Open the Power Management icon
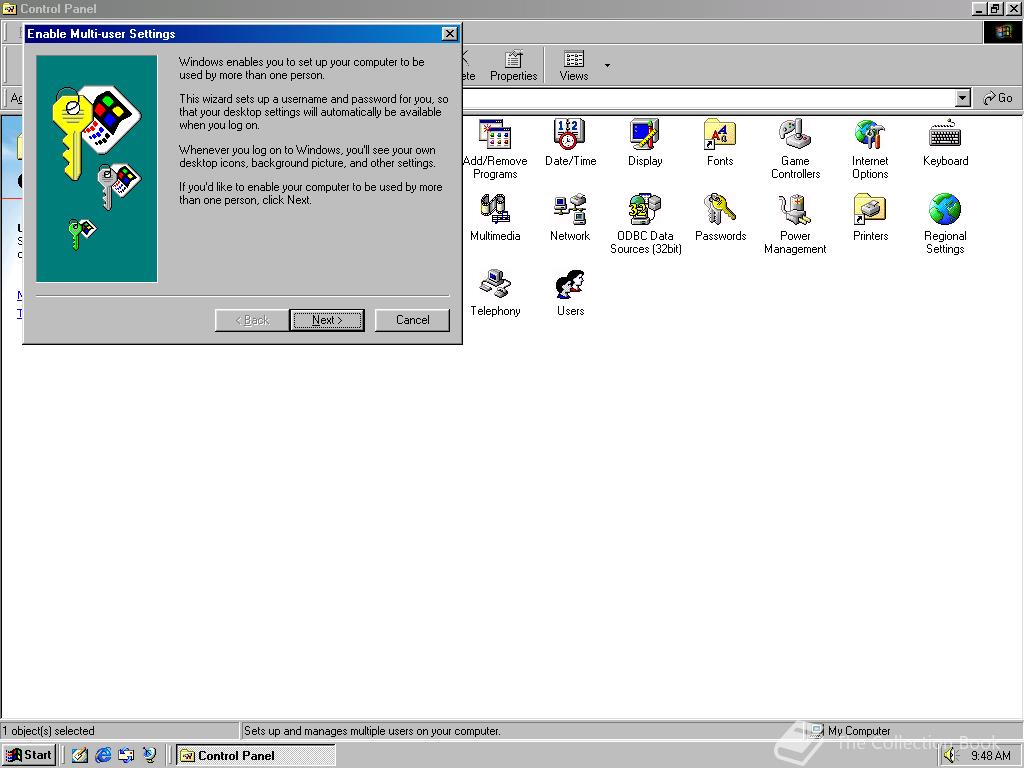This screenshot has width=1024, height=768. click(x=795, y=224)
